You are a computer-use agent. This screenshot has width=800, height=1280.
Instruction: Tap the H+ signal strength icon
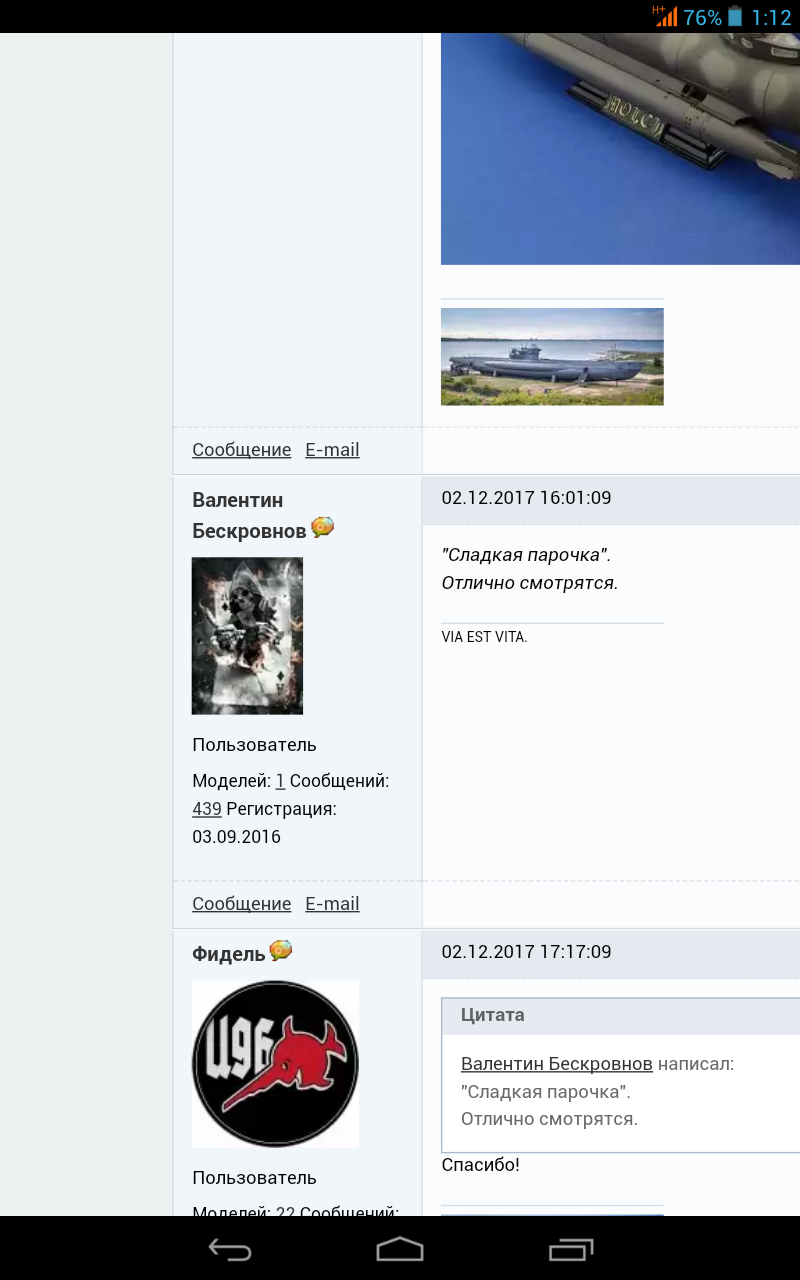(665, 16)
